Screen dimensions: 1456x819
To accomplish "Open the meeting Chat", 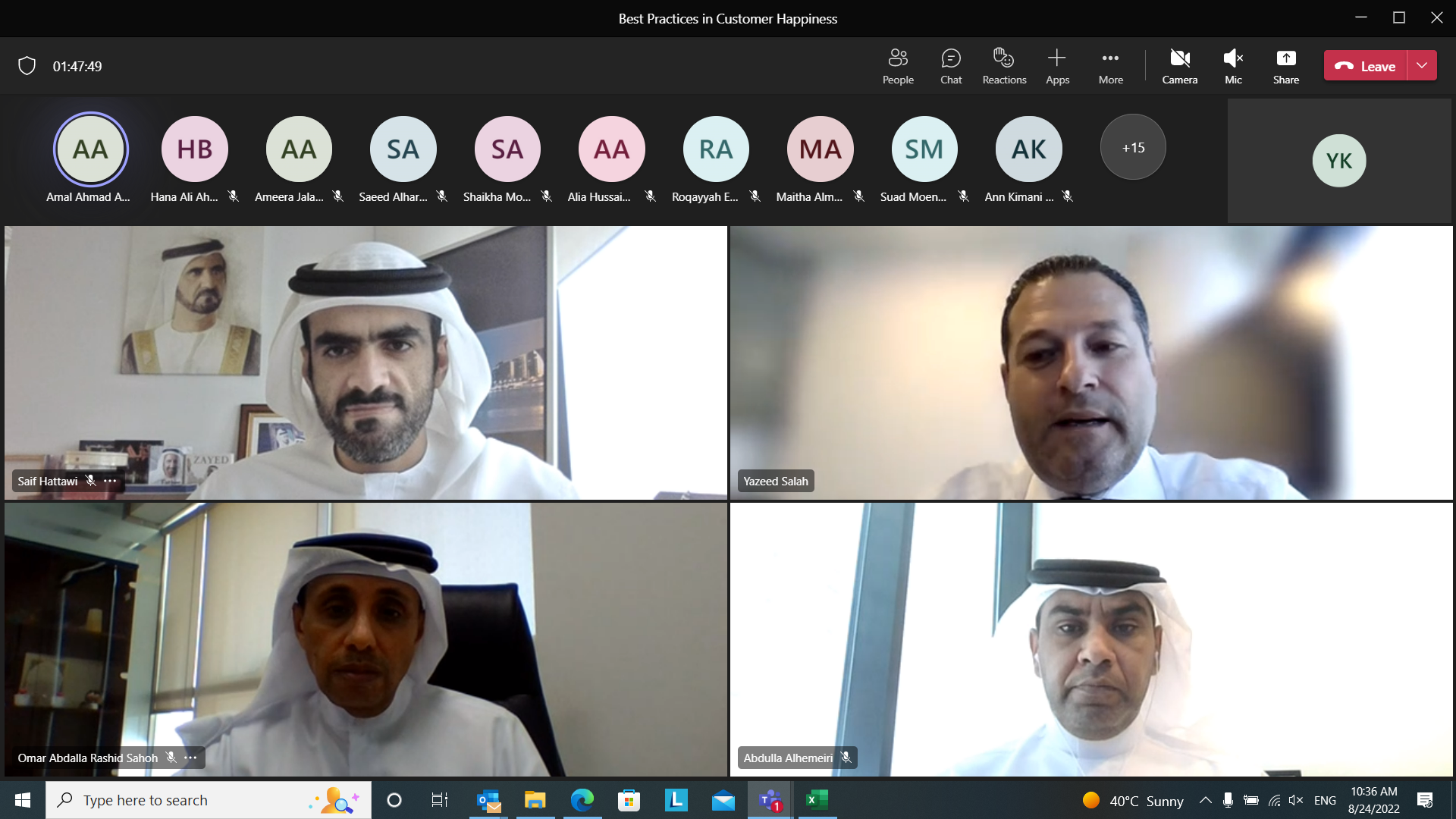I will tap(951, 66).
